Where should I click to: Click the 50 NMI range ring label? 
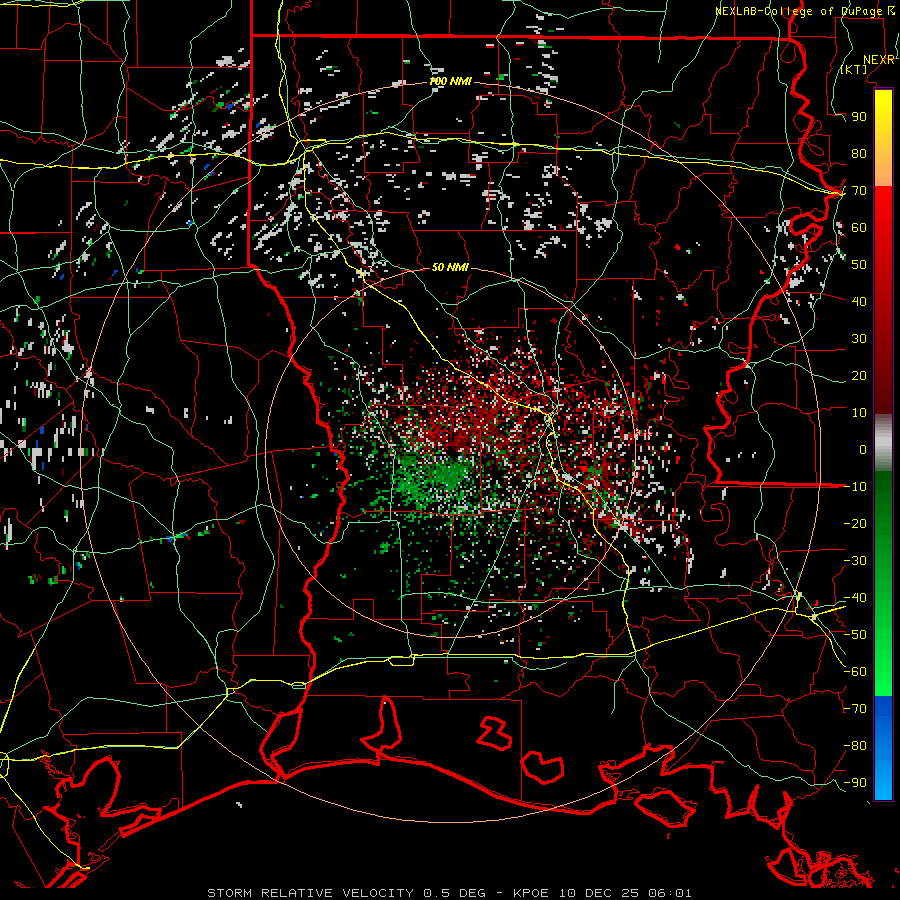[451, 267]
